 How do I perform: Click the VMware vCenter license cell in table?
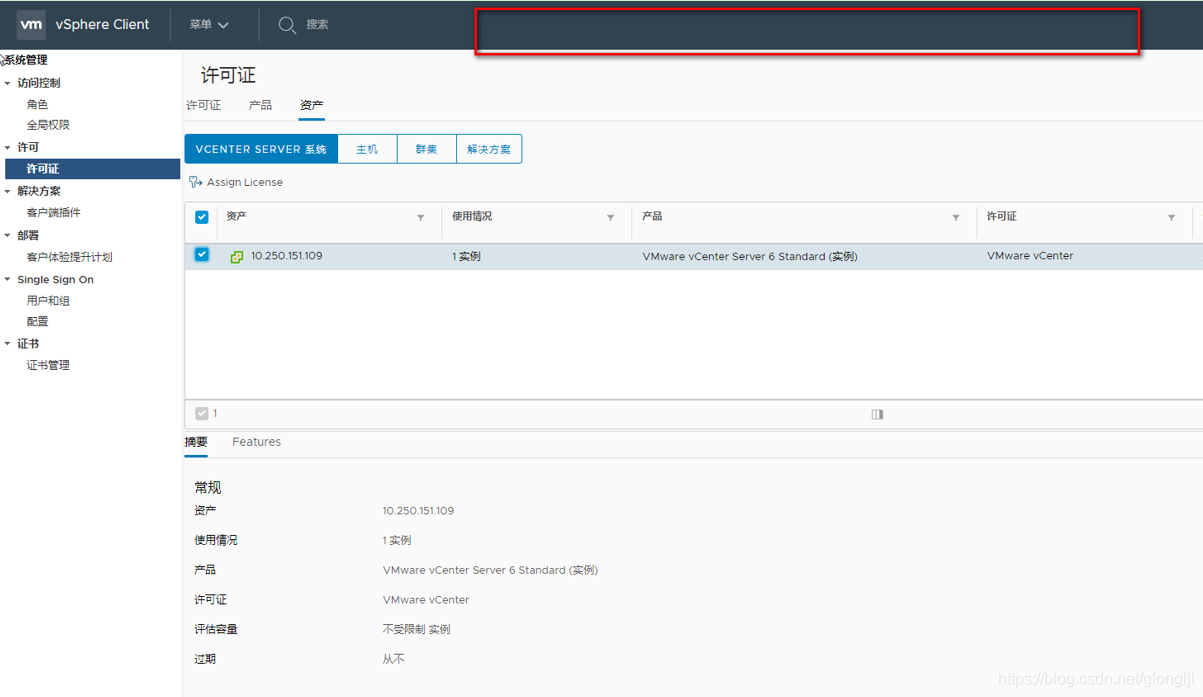point(1030,257)
